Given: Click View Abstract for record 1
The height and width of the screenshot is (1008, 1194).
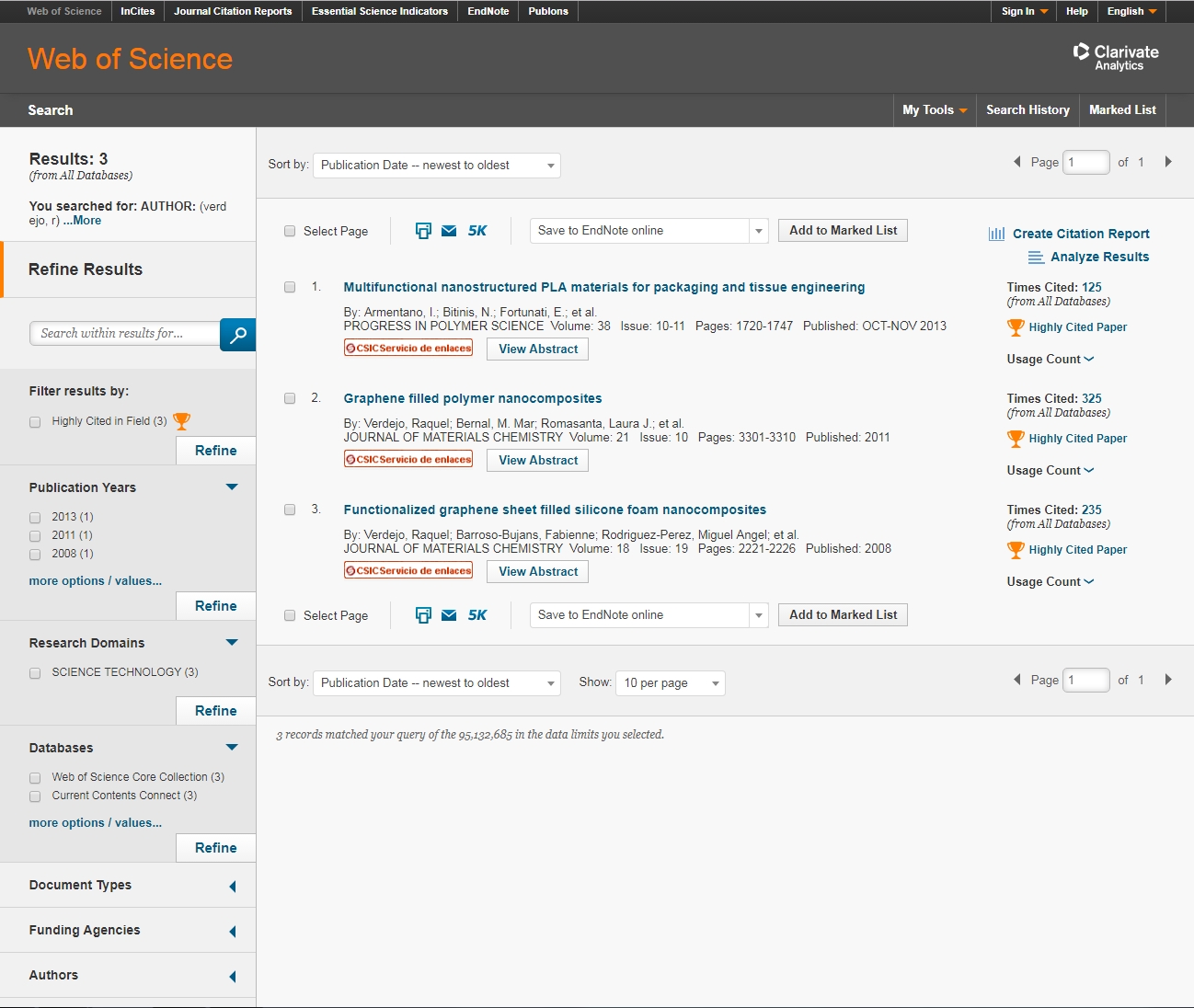Looking at the screenshot, I should [538, 349].
